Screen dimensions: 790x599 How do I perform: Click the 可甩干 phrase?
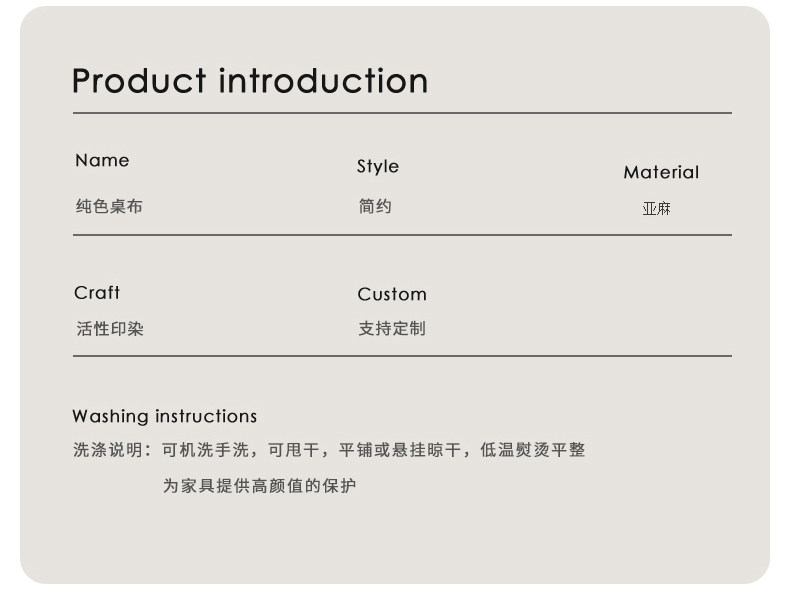coord(293,451)
